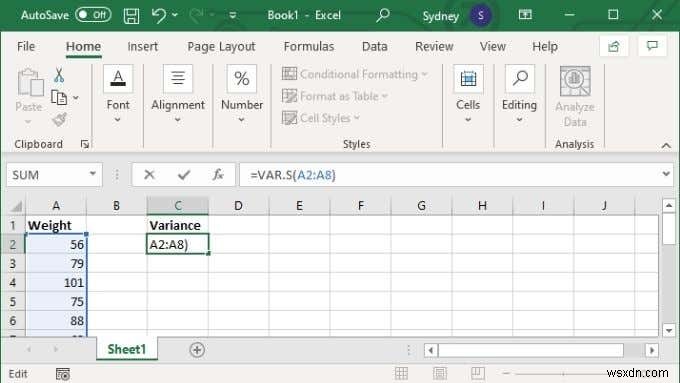The height and width of the screenshot is (383, 680).
Task: Open the Clipboard dialog launcher
Action: (x=85, y=144)
